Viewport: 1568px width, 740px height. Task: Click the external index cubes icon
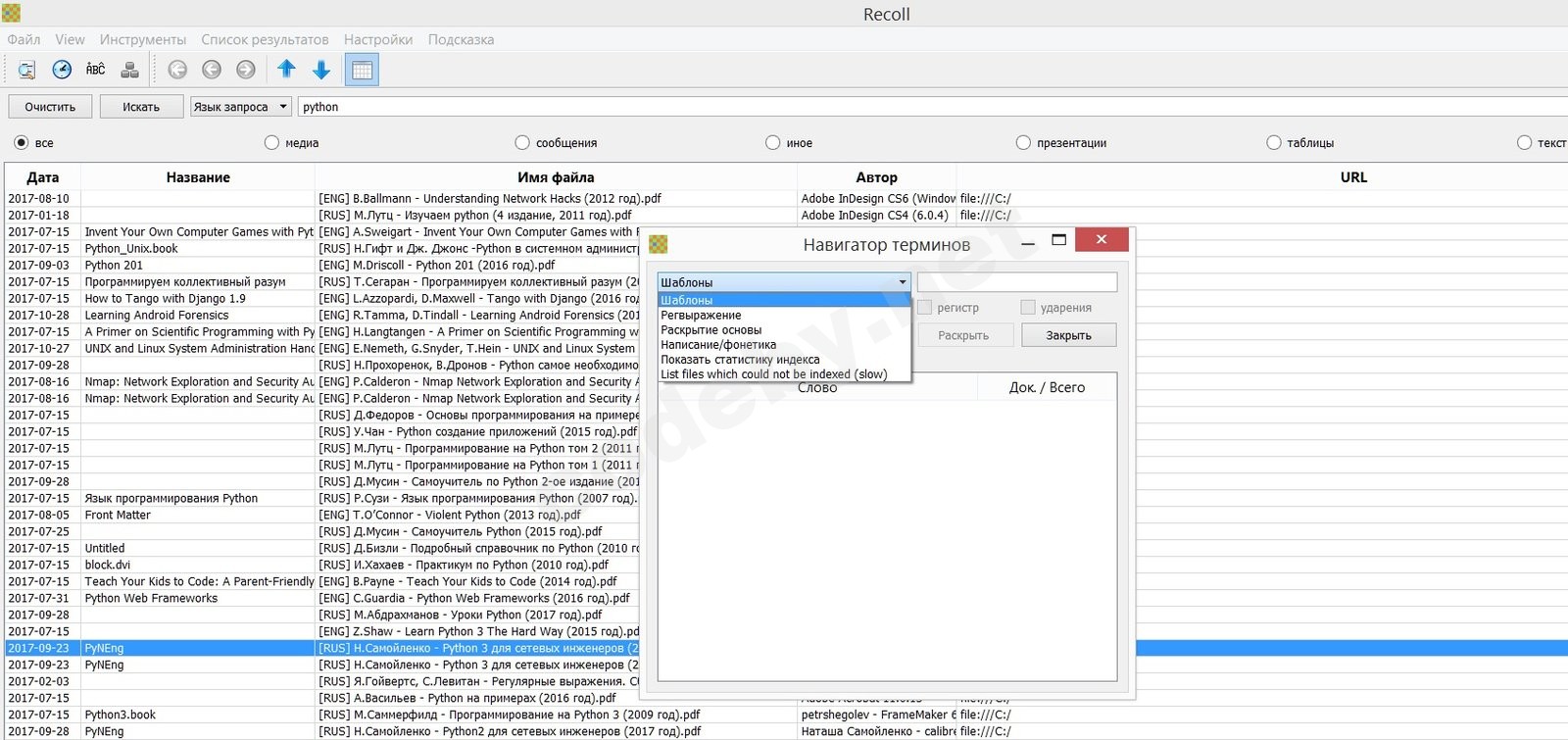point(129,70)
